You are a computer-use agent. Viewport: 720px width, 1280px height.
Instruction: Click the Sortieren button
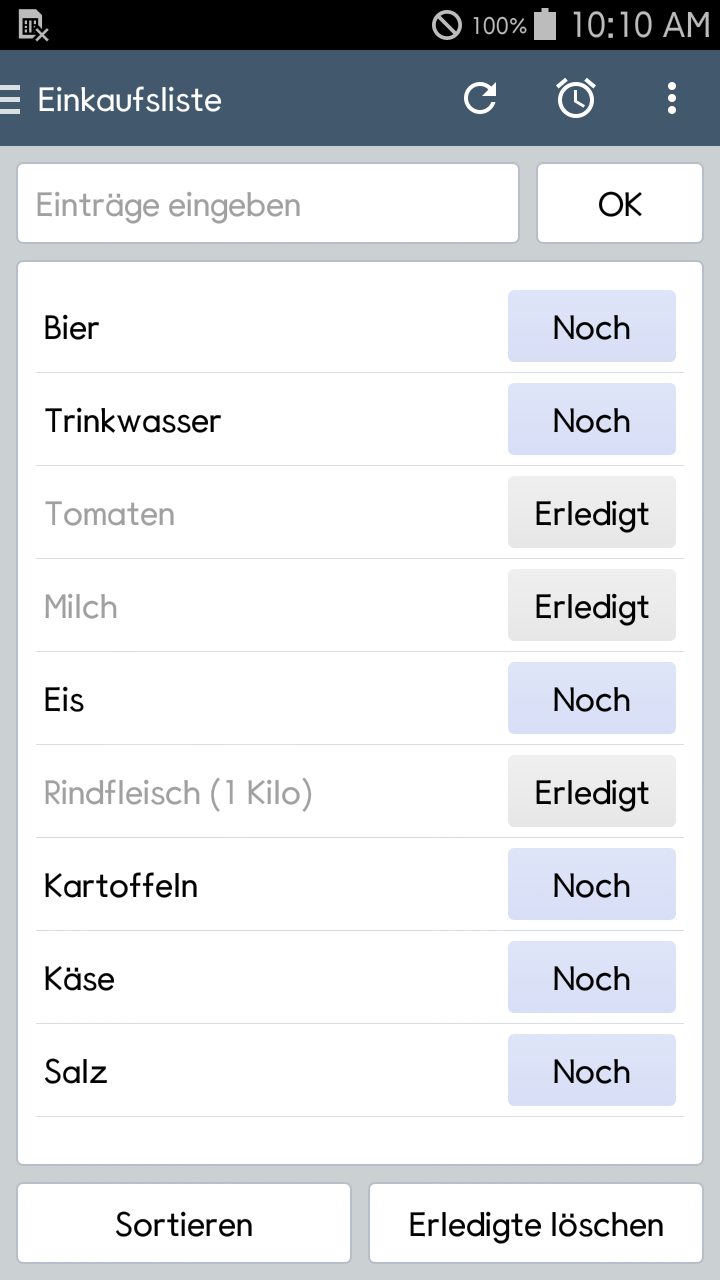(184, 1224)
